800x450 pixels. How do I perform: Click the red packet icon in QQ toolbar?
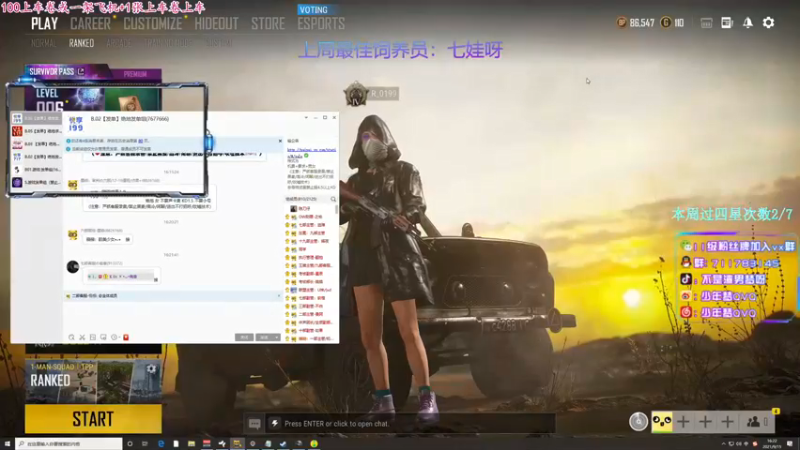tap(126, 337)
